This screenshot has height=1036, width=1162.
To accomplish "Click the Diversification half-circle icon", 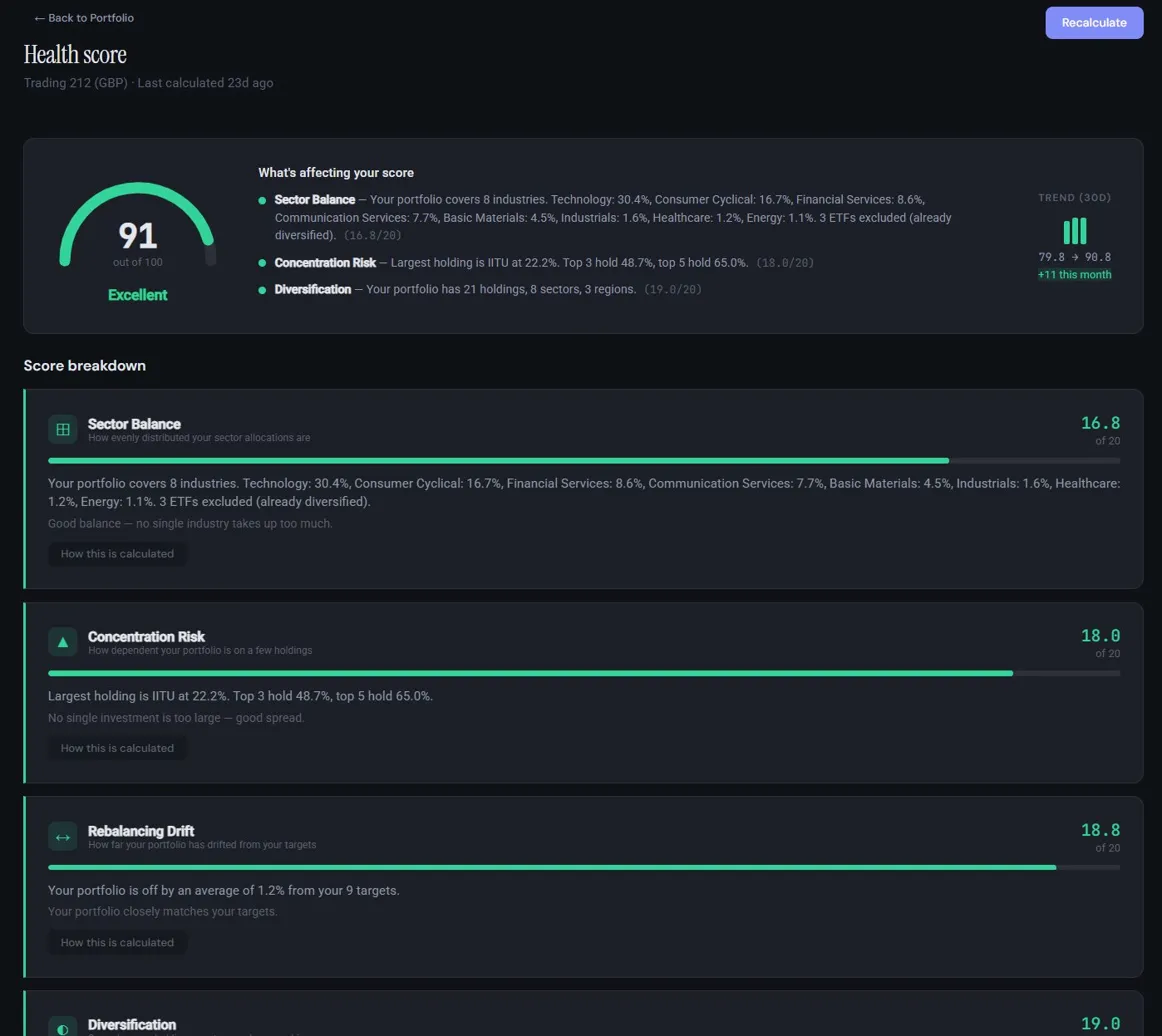I will (x=63, y=1027).
